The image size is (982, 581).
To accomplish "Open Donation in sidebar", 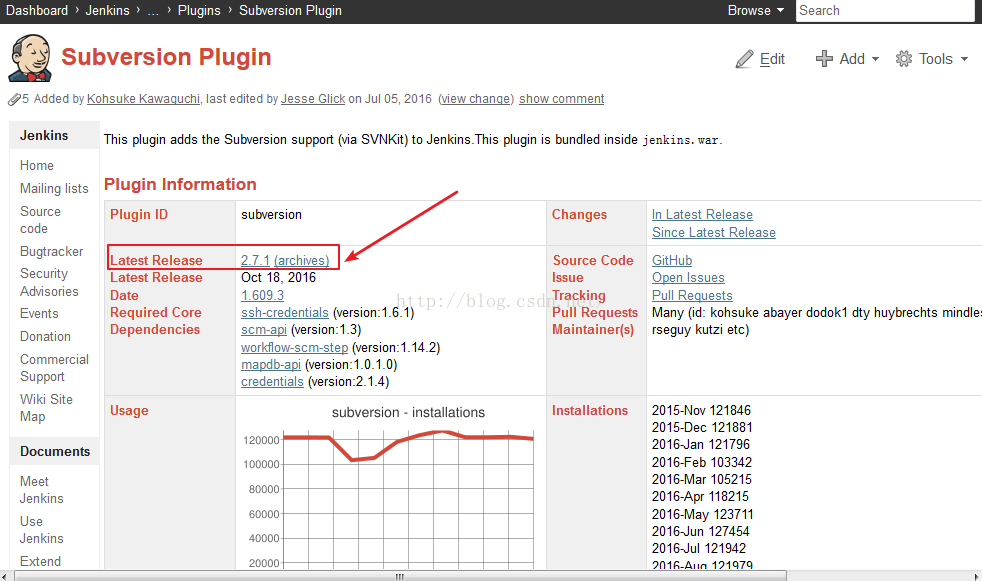I will 45,337.
